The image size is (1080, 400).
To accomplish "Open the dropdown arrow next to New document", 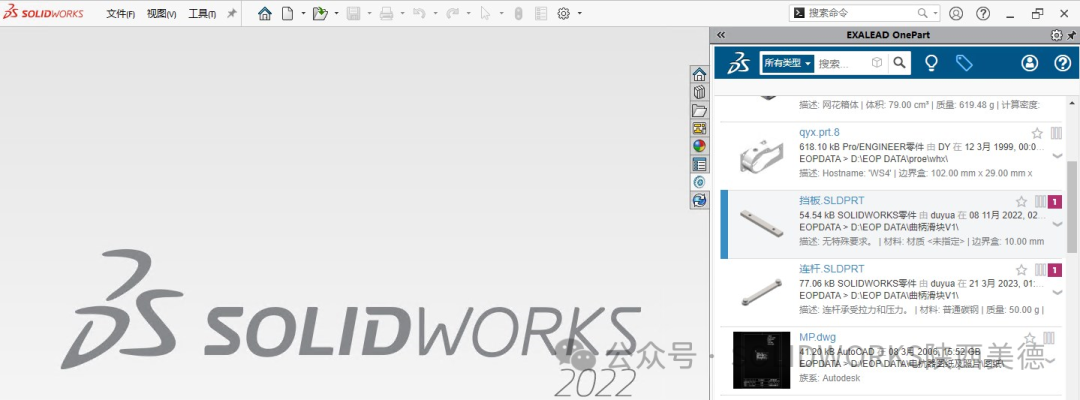I will coord(303,13).
